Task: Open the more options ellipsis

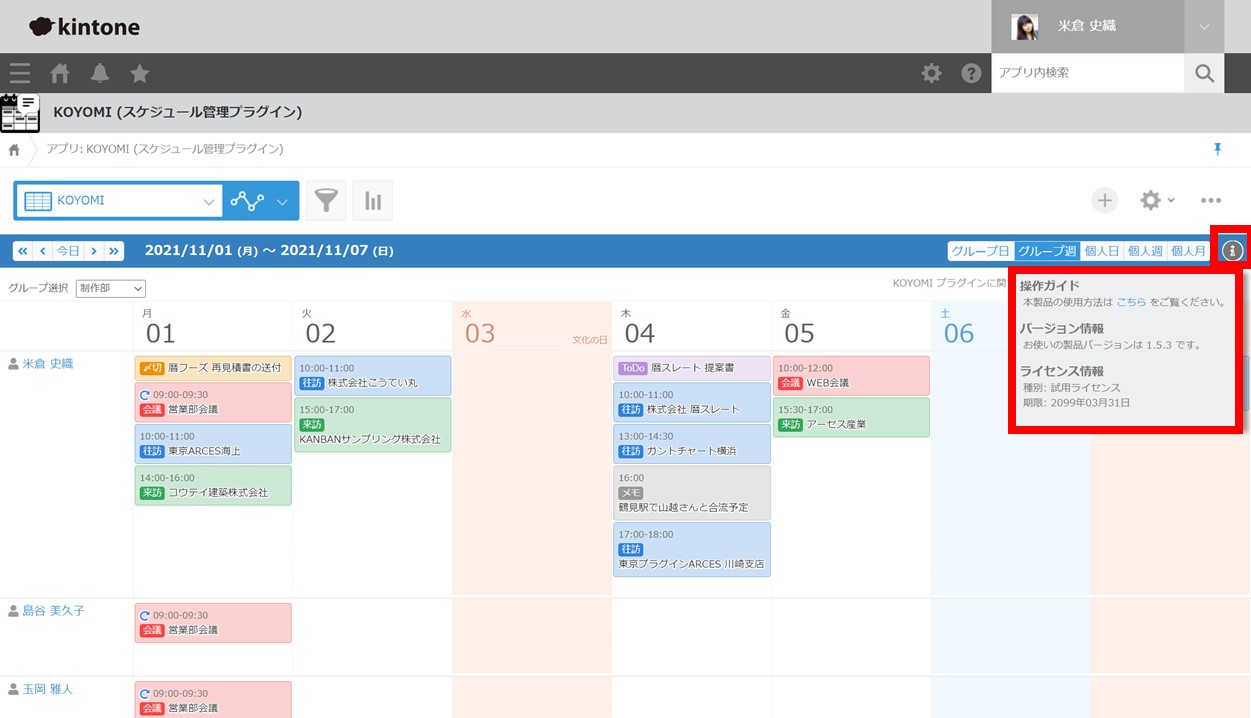Action: [1211, 201]
